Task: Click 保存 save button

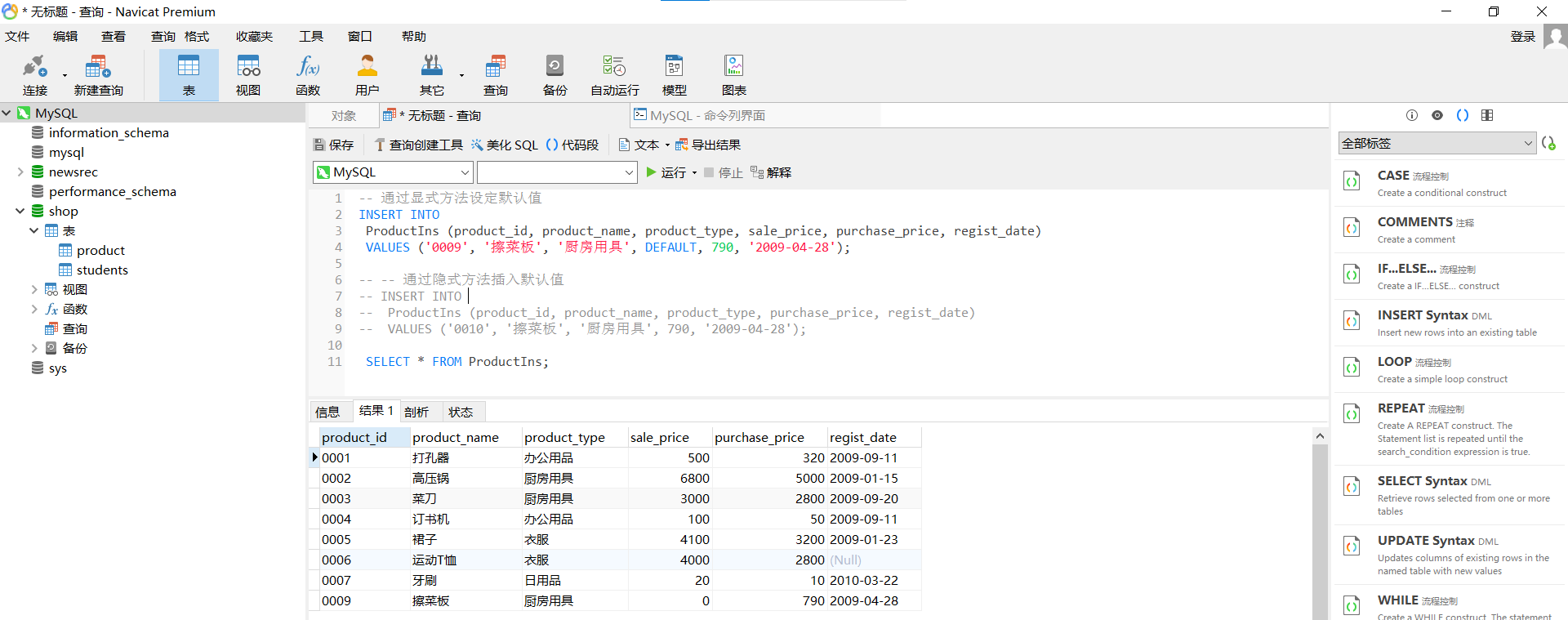Action: (x=333, y=145)
